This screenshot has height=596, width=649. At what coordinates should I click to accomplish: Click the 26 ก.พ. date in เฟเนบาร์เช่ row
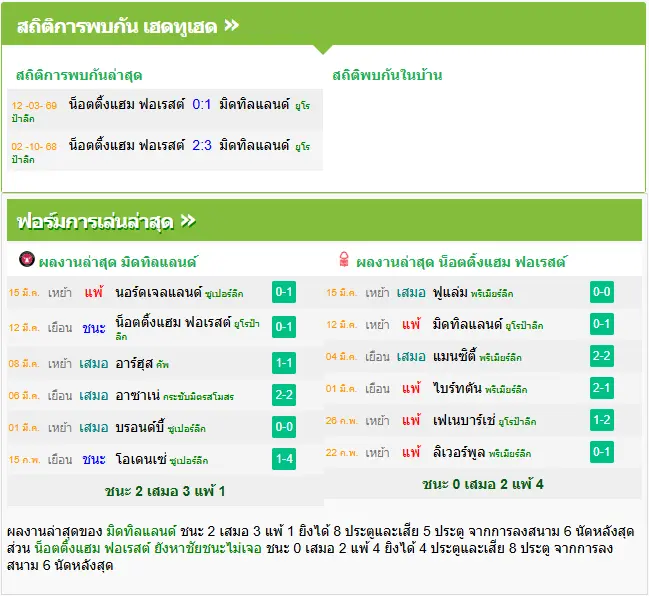click(x=341, y=421)
